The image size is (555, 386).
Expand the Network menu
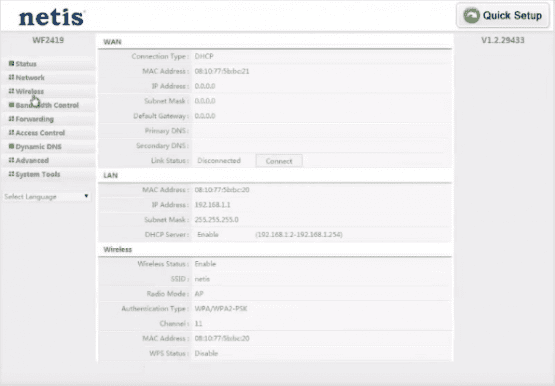(x=30, y=77)
